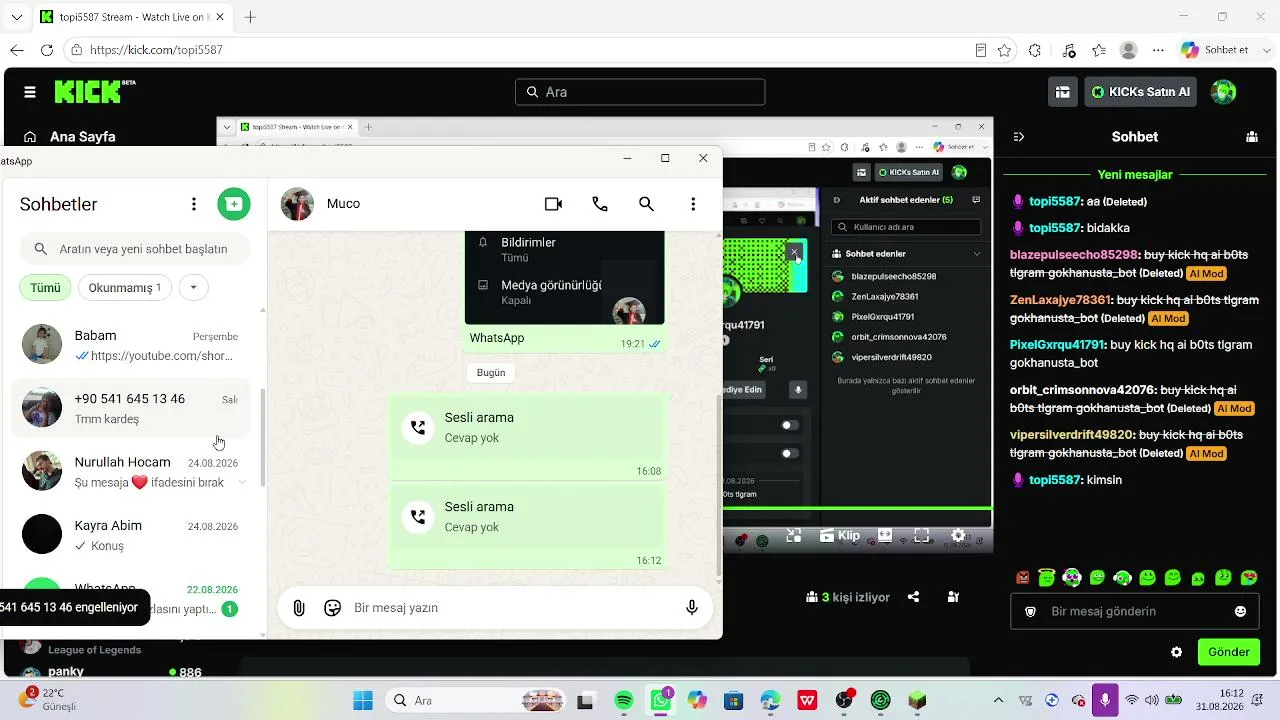
Task: Open Kick chat settings gear
Action: click(1177, 652)
